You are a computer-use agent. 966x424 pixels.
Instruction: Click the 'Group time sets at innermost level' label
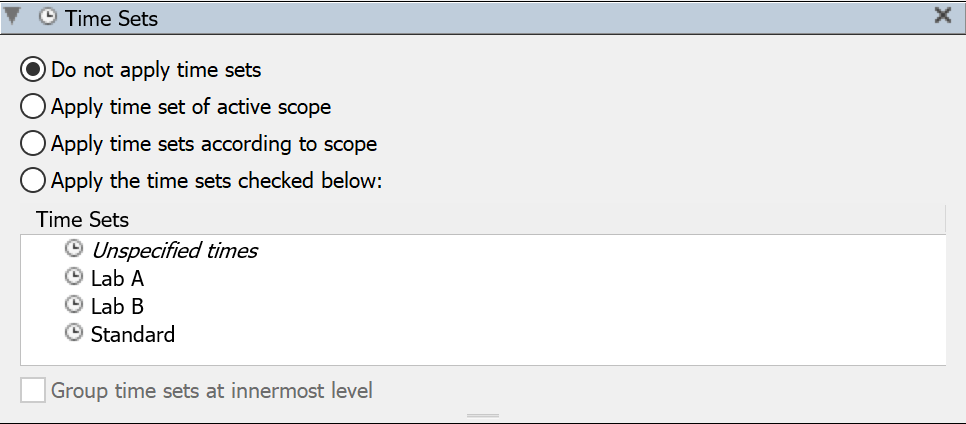click(212, 391)
